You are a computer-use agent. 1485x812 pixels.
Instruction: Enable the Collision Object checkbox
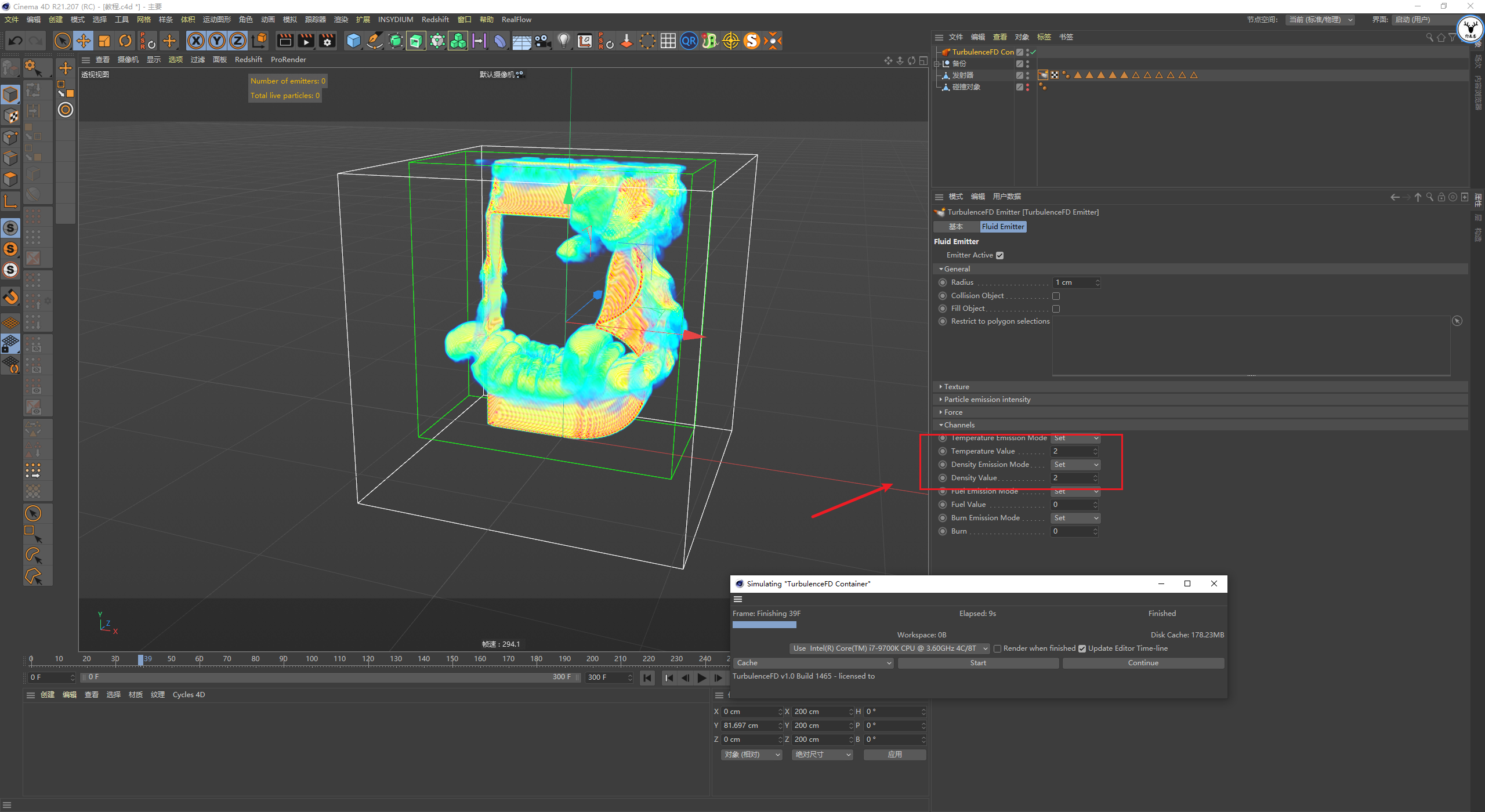click(x=1056, y=296)
